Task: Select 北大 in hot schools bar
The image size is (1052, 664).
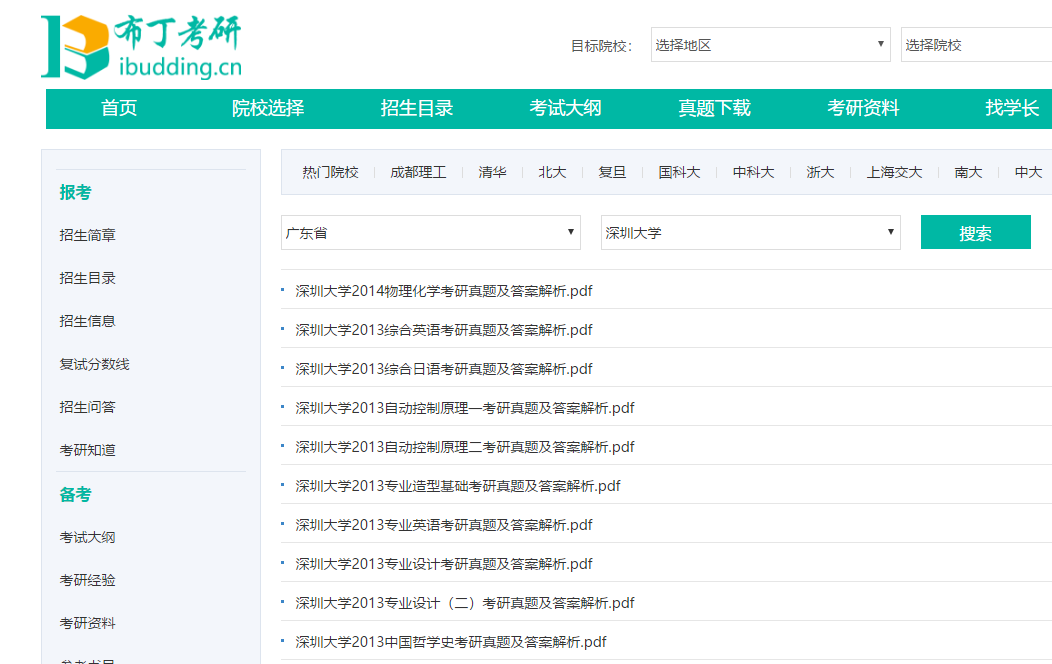Action: pos(552,172)
